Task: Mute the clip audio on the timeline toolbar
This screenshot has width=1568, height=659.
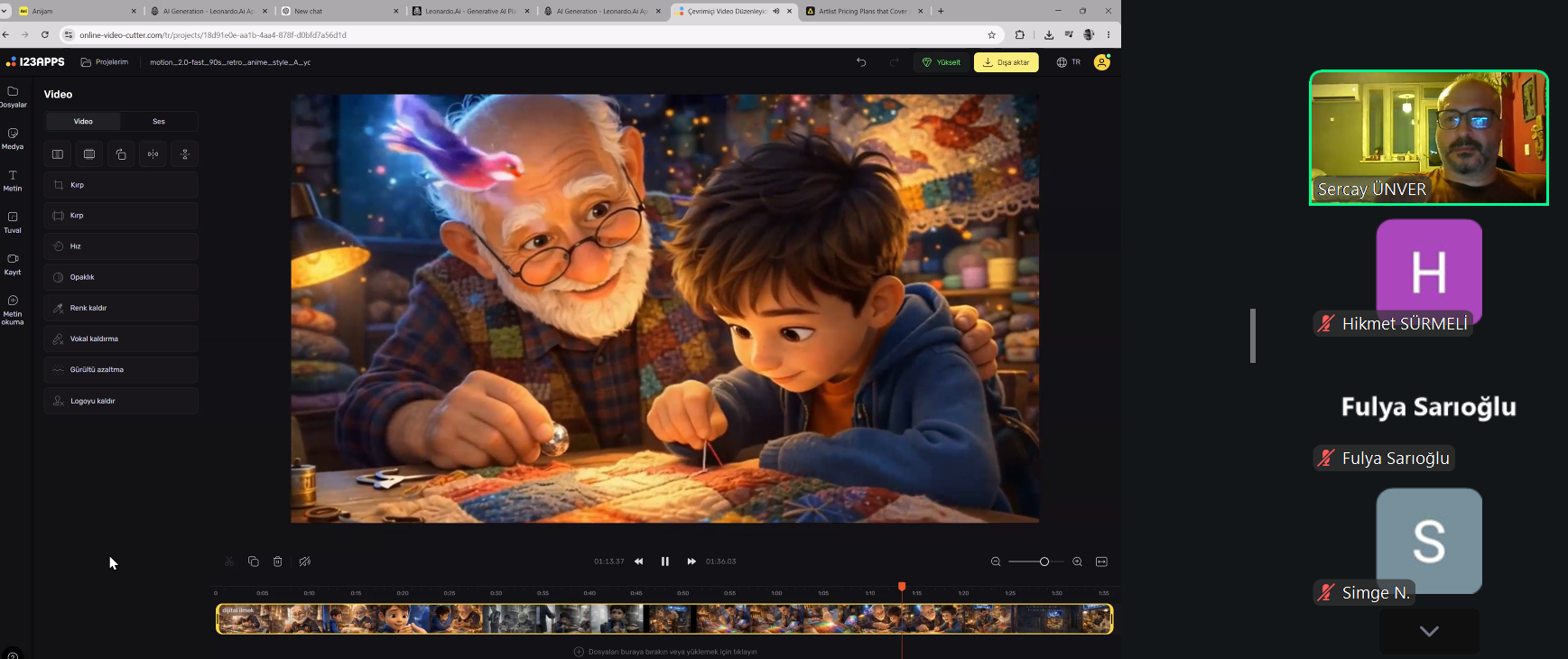Action: [305, 562]
